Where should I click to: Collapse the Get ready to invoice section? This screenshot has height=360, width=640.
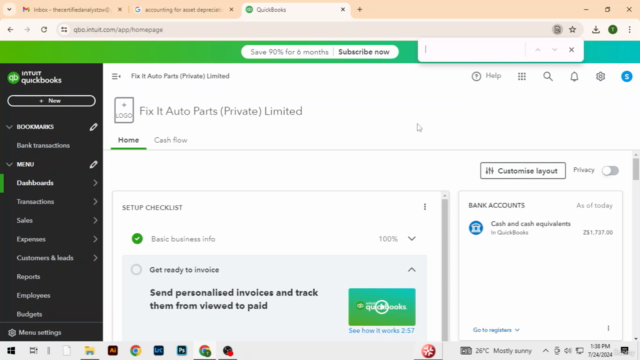tap(411, 270)
